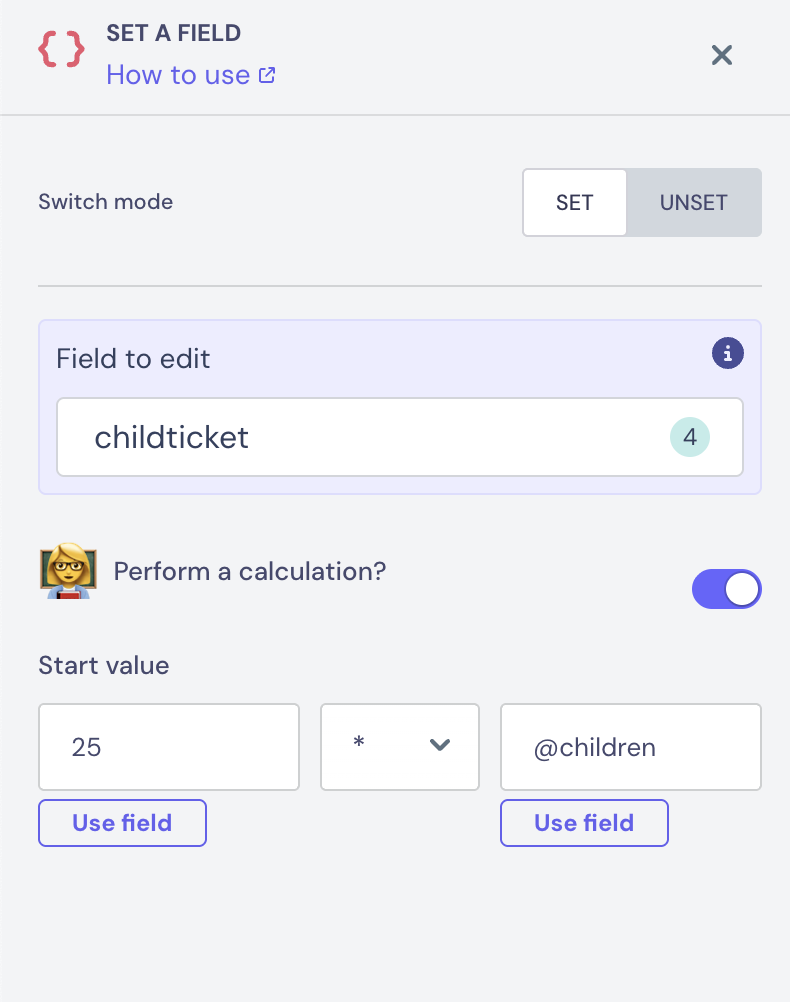Click the chevron arrow in the operator dropdown
Screen dimensions: 790x1002
tap(439, 746)
